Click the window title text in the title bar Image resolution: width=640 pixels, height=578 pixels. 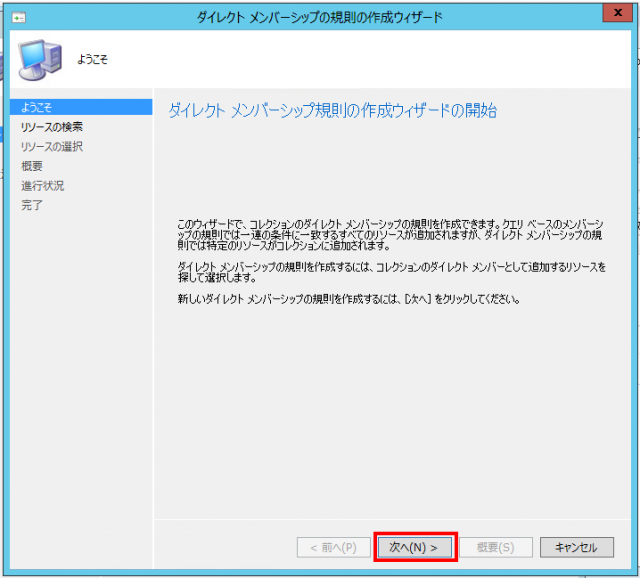pos(322,17)
